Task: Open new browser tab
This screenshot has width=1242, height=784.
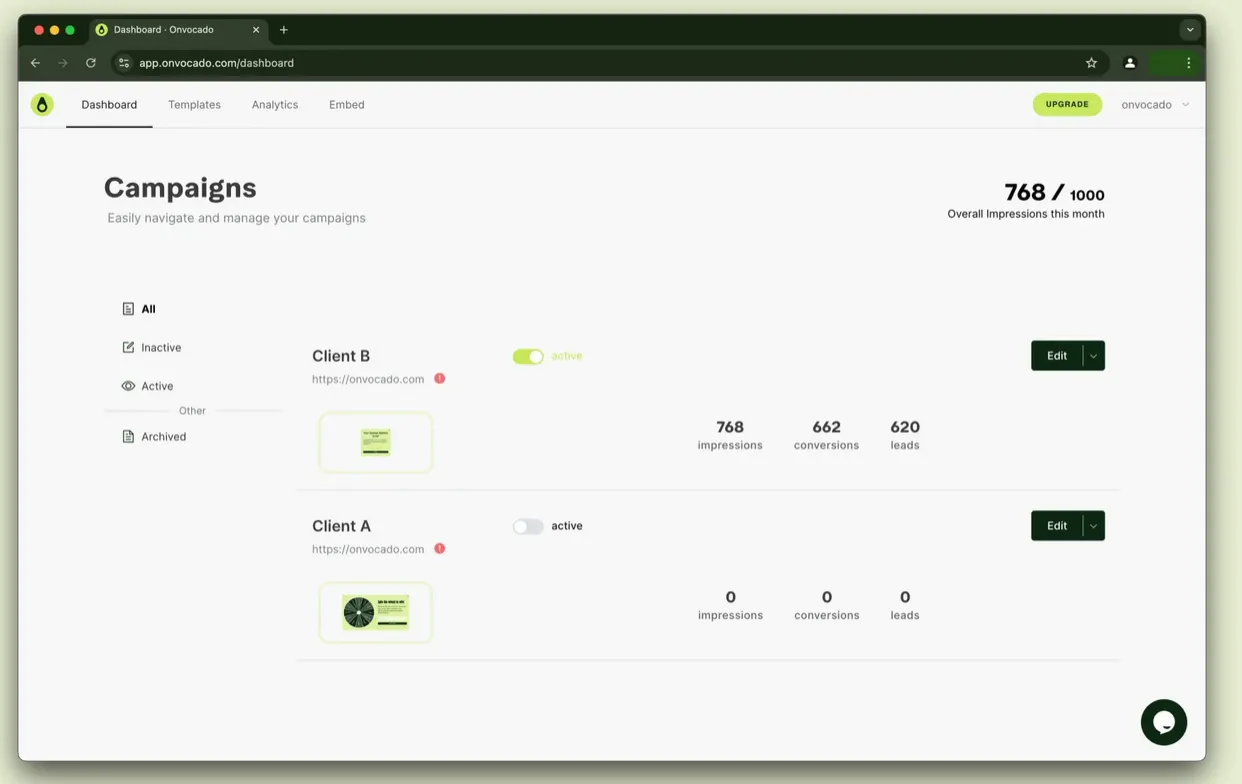Action: point(284,30)
